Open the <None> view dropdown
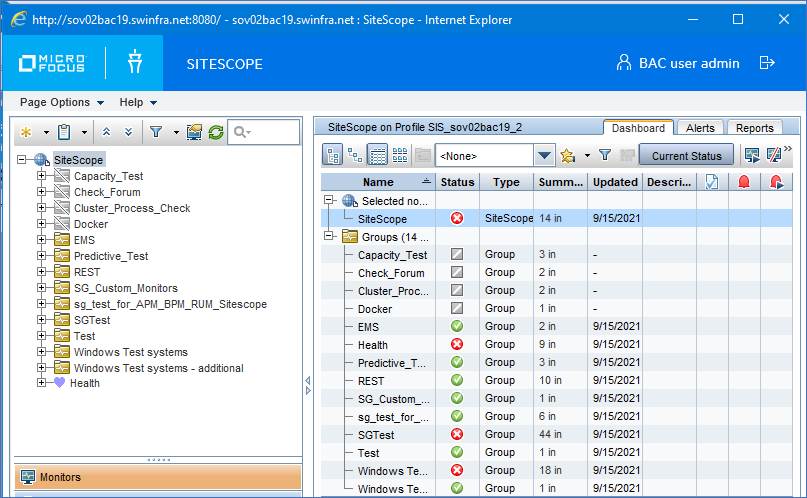 (x=544, y=156)
